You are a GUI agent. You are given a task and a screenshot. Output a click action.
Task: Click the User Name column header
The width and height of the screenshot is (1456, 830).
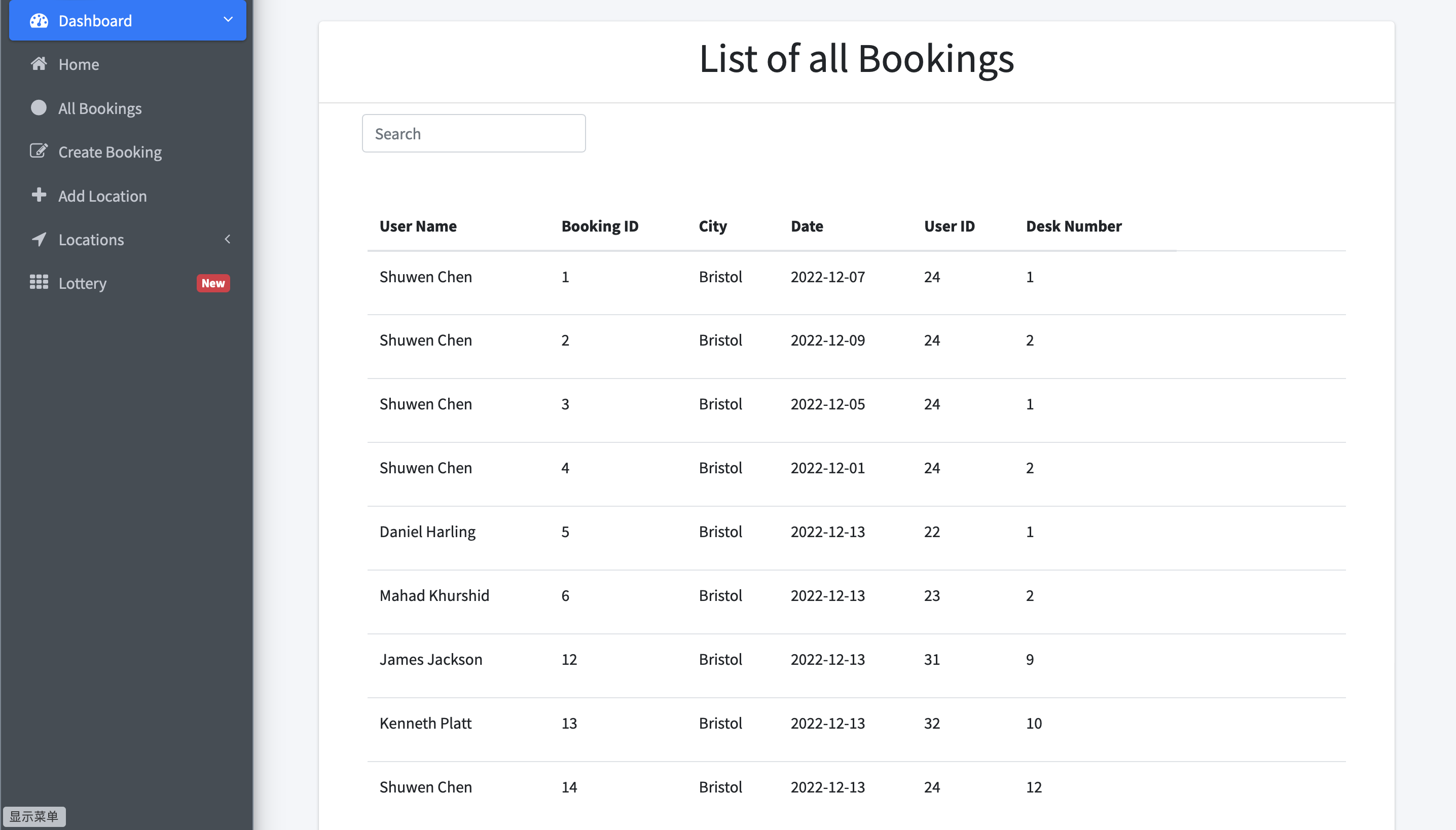click(418, 226)
